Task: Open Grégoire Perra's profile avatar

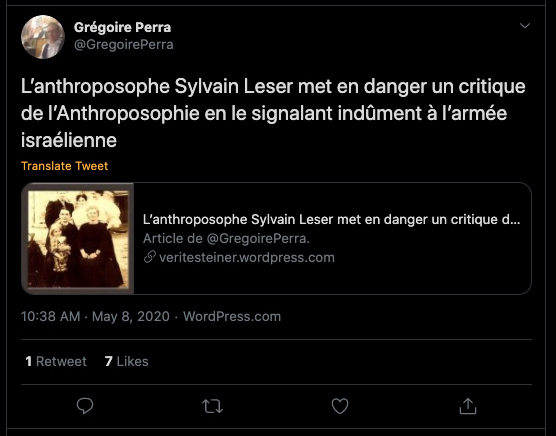Action: (x=43, y=37)
